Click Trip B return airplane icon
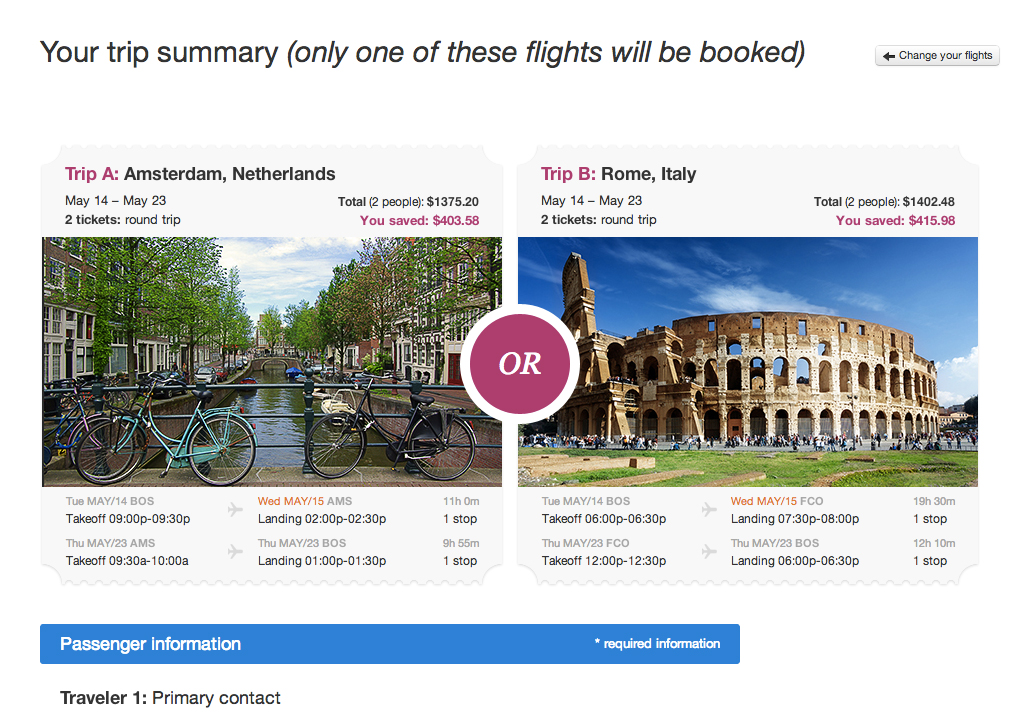1024x720 pixels. (x=709, y=551)
